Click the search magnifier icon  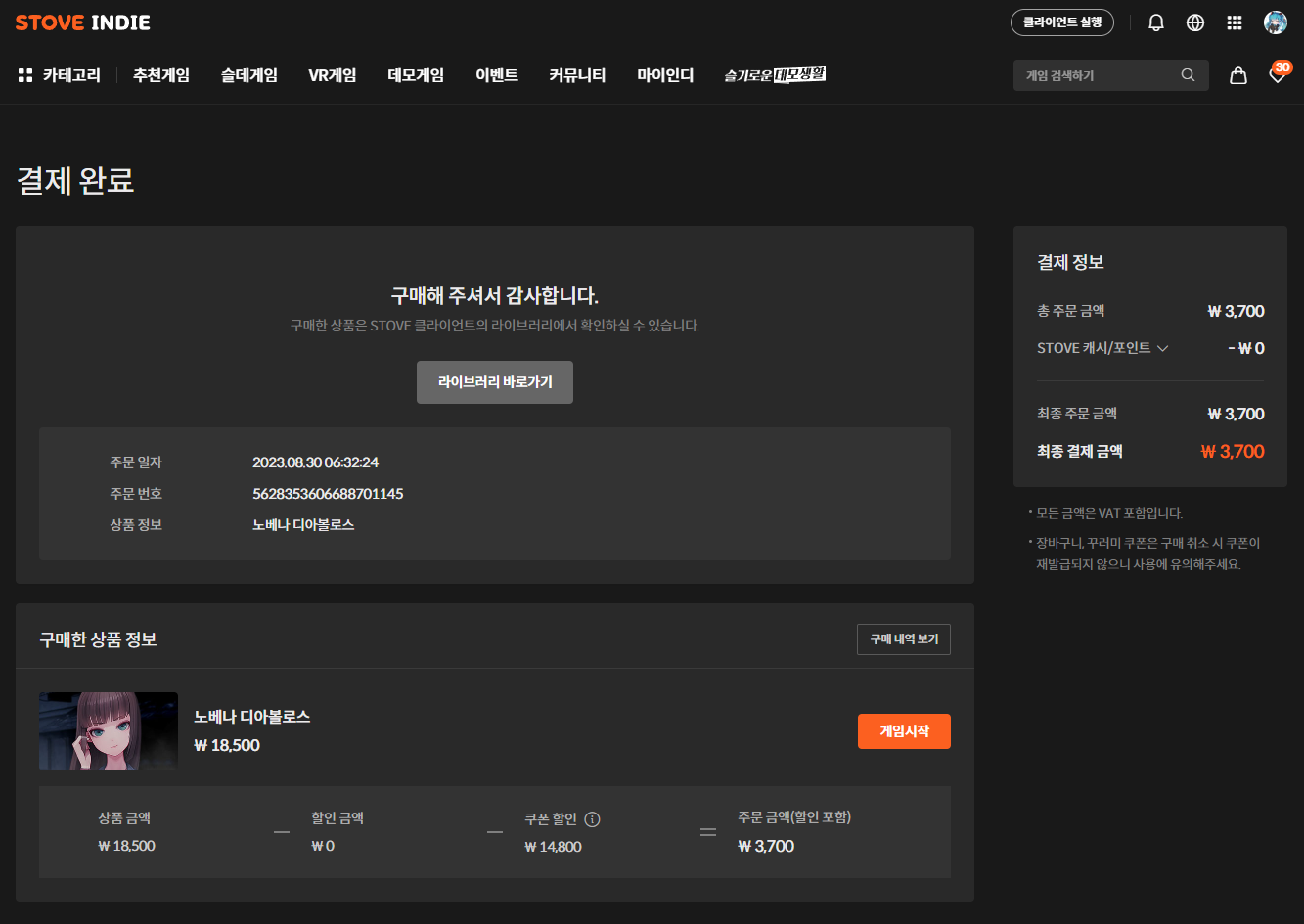point(1188,75)
